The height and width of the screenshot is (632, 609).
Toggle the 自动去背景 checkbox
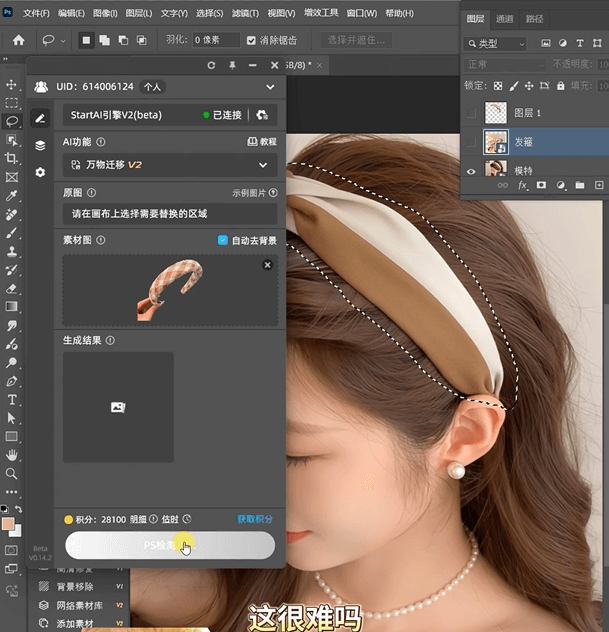pyautogui.click(x=222, y=240)
